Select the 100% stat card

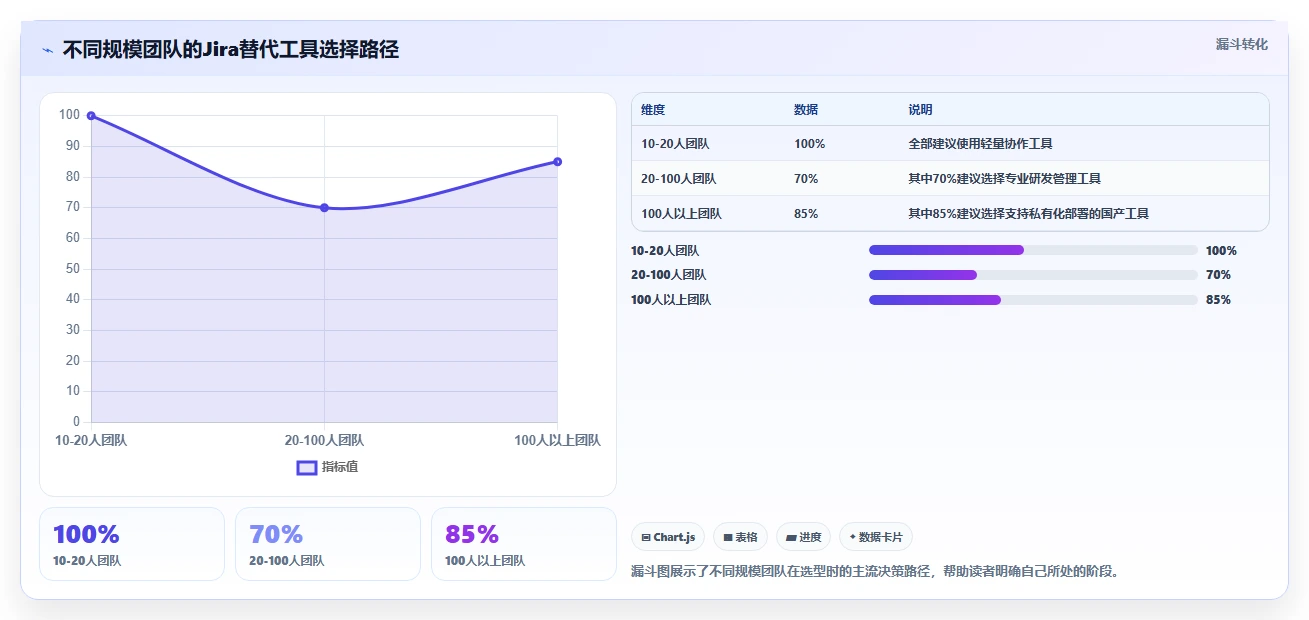point(132,544)
